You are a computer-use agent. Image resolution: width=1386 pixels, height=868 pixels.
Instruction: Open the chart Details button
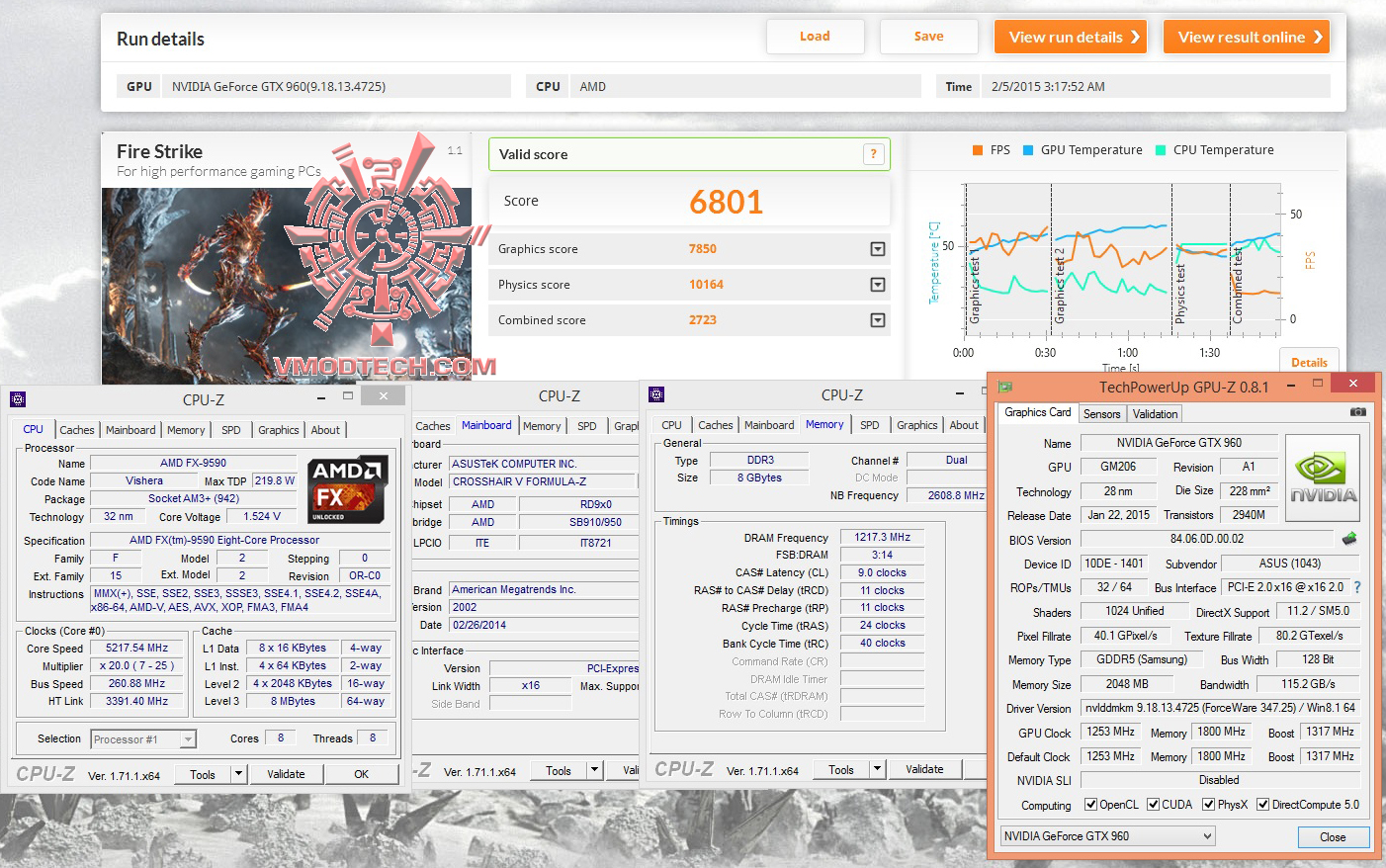pyautogui.click(x=1309, y=362)
